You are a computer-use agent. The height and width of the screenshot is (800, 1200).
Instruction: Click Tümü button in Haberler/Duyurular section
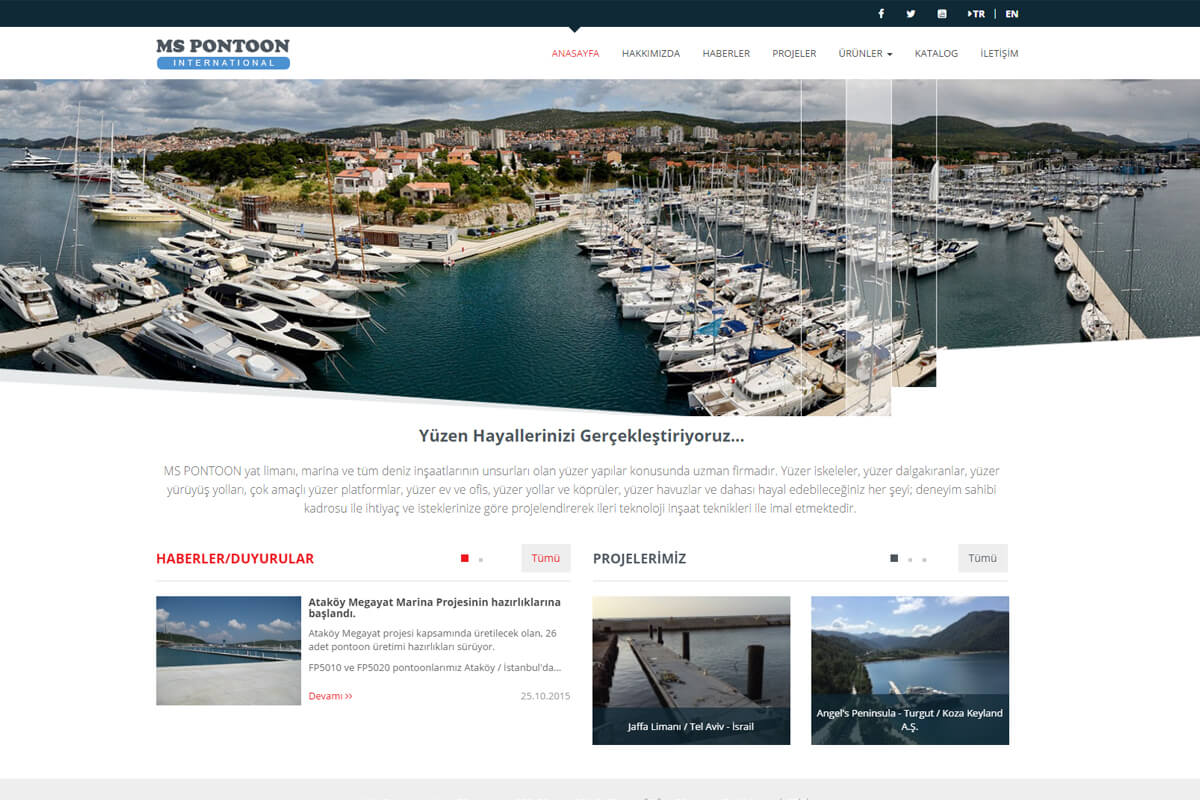coord(546,558)
